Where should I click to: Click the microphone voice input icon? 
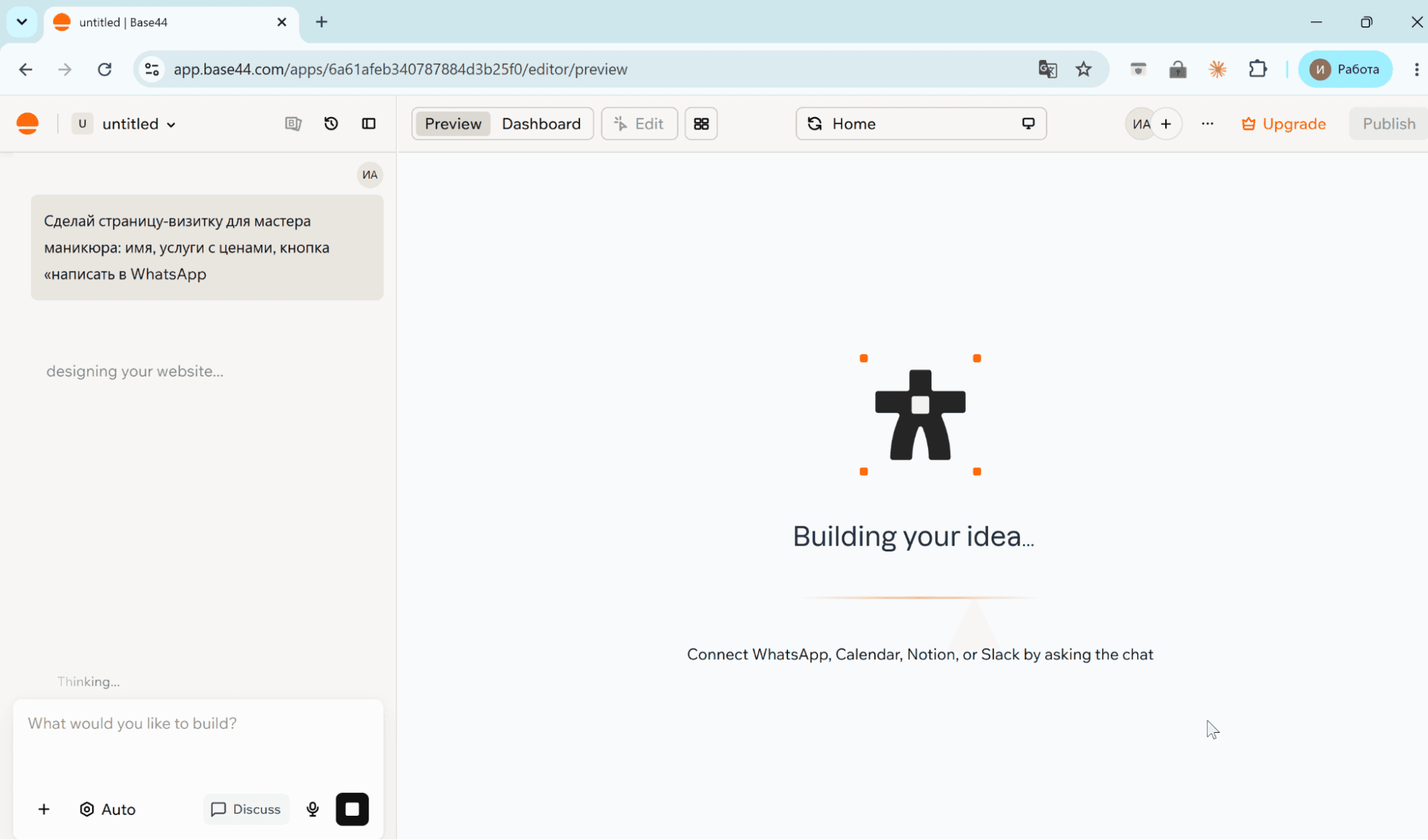coord(312,809)
